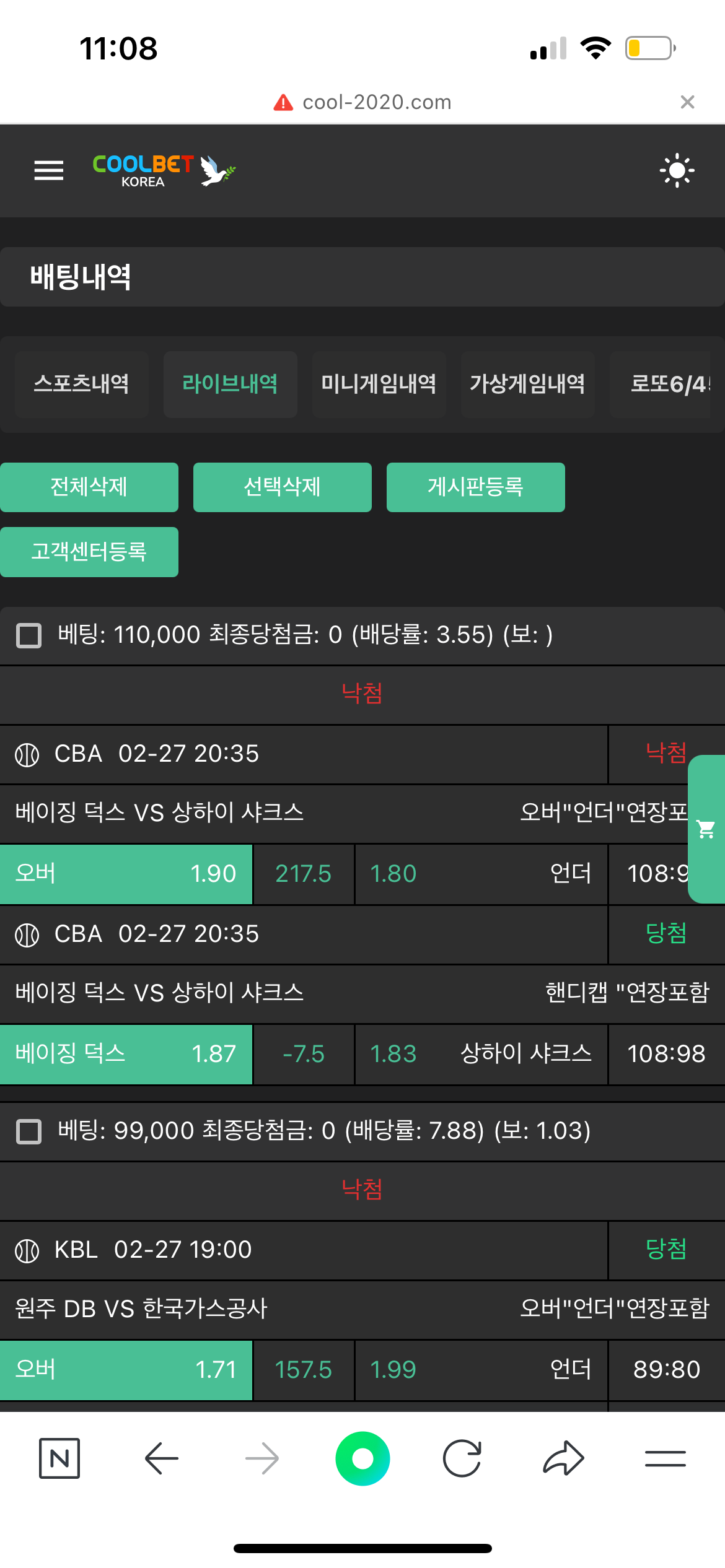Tap the 고객센터등록 button
The image size is (725, 1568).
89,552
